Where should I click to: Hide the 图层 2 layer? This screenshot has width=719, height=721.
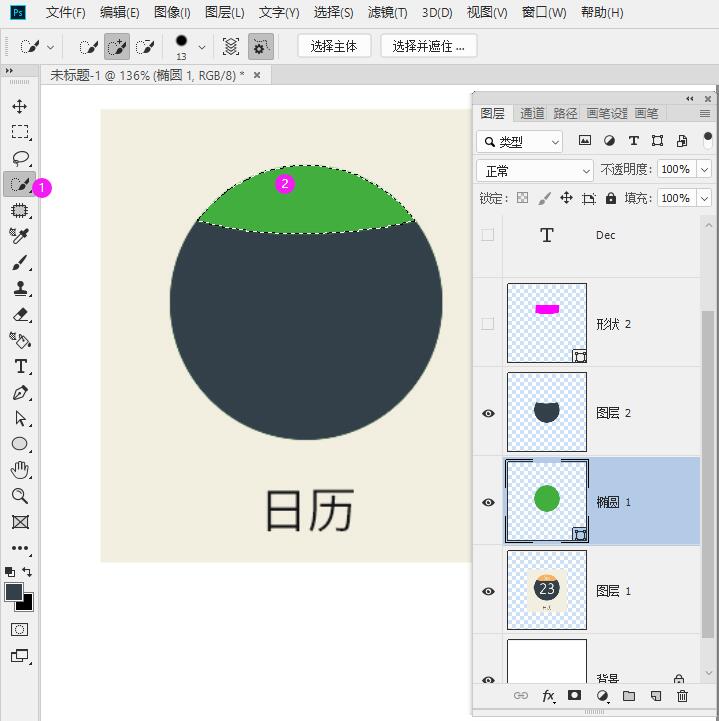point(488,413)
